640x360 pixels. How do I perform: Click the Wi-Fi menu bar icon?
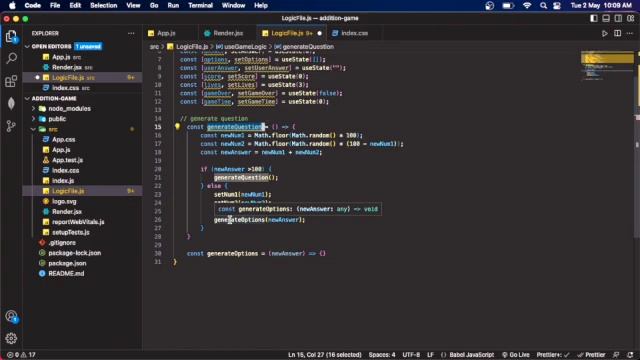click(x=527, y=6)
